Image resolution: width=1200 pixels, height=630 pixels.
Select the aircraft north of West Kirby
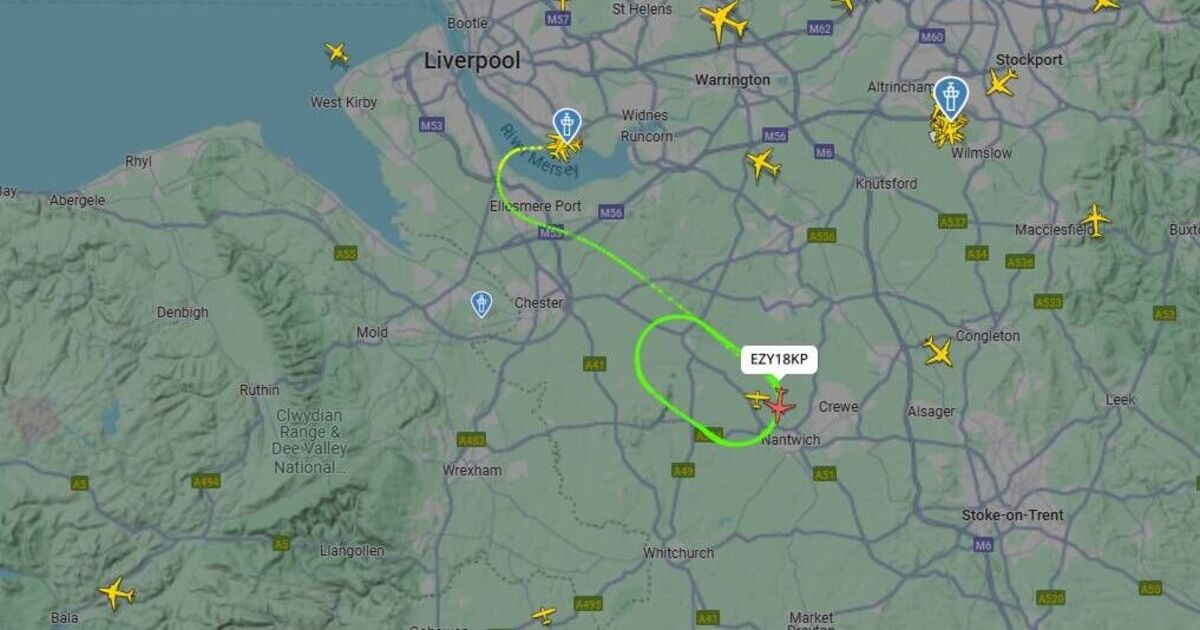(x=337, y=53)
